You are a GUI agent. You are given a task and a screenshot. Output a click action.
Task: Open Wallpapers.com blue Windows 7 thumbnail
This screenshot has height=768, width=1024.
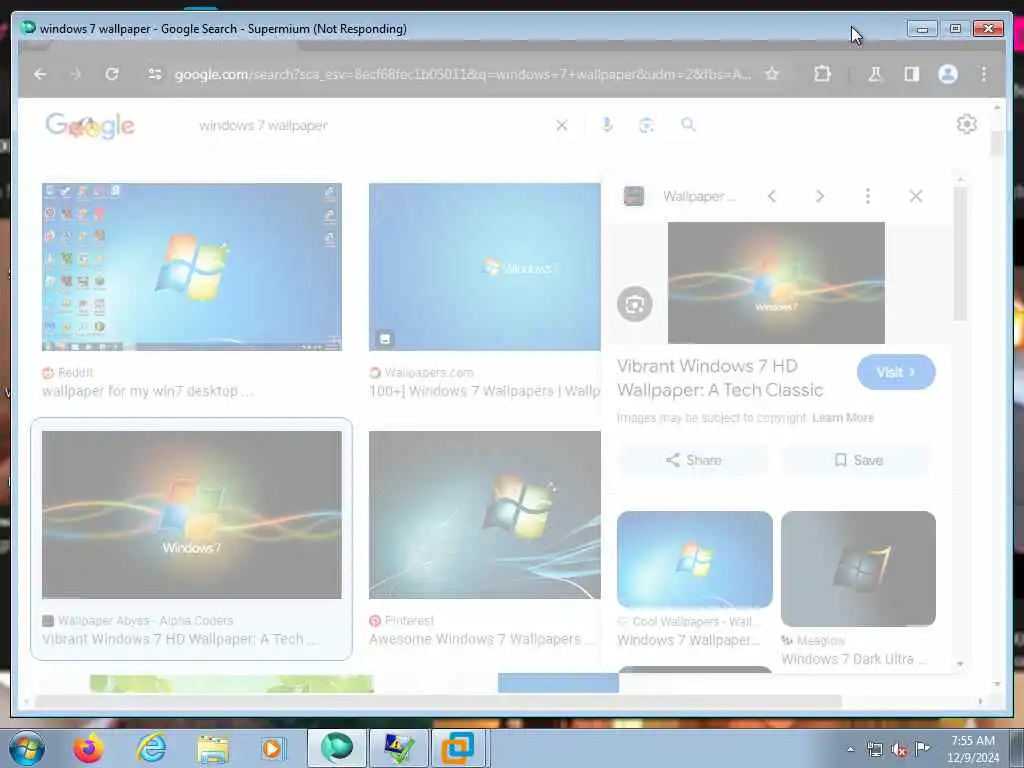coord(485,266)
